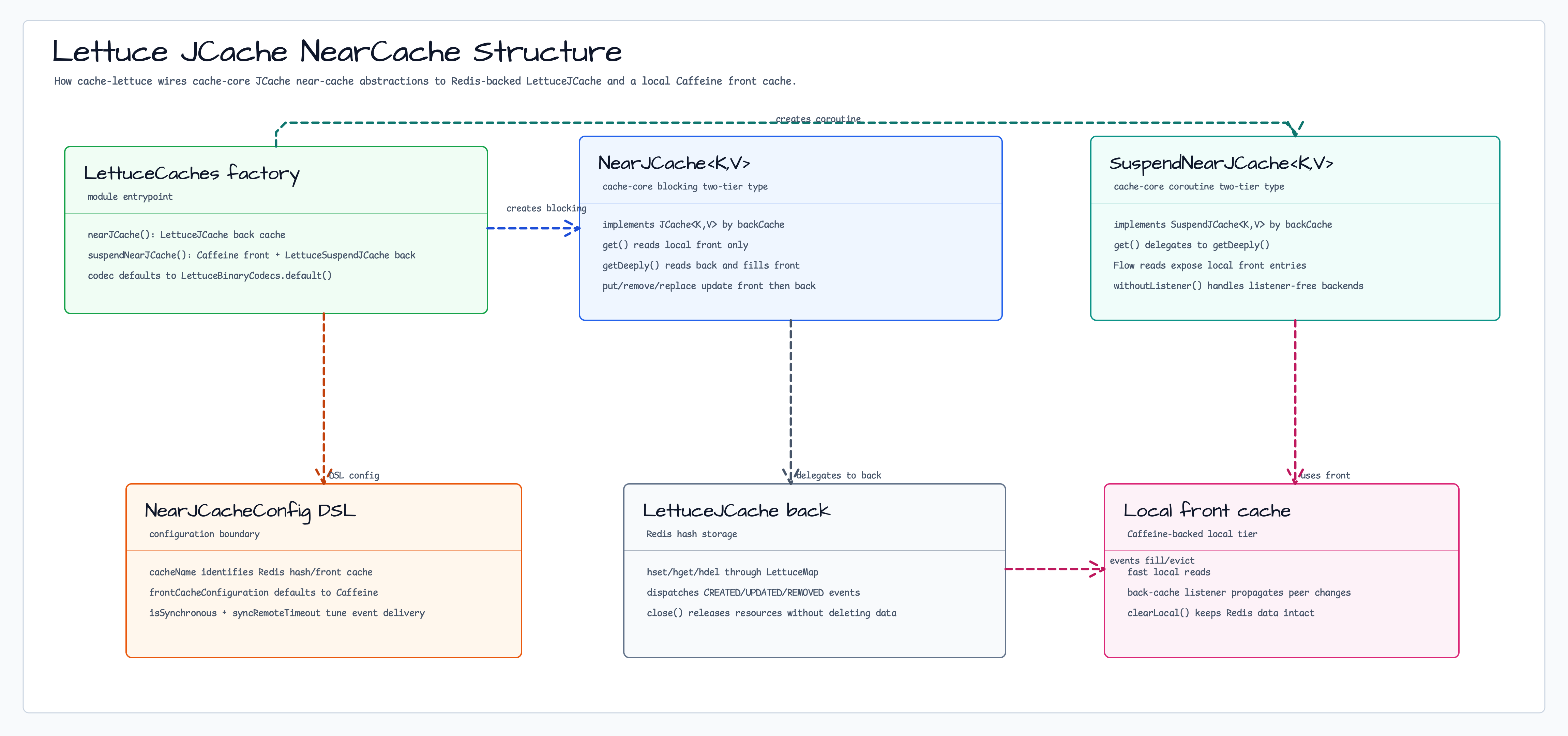Click 'isSynchronous + syncRemoteTimeout tune event delivery'

(287, 613)
